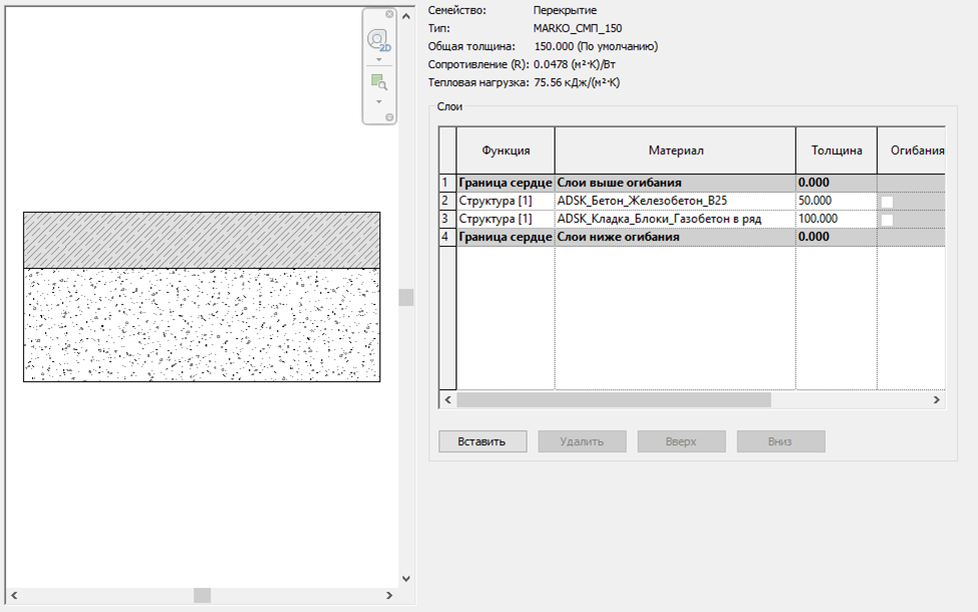Expand the zoom options dropdown arrow
This screenshot has width=978, height=612.
pos(379,102)
